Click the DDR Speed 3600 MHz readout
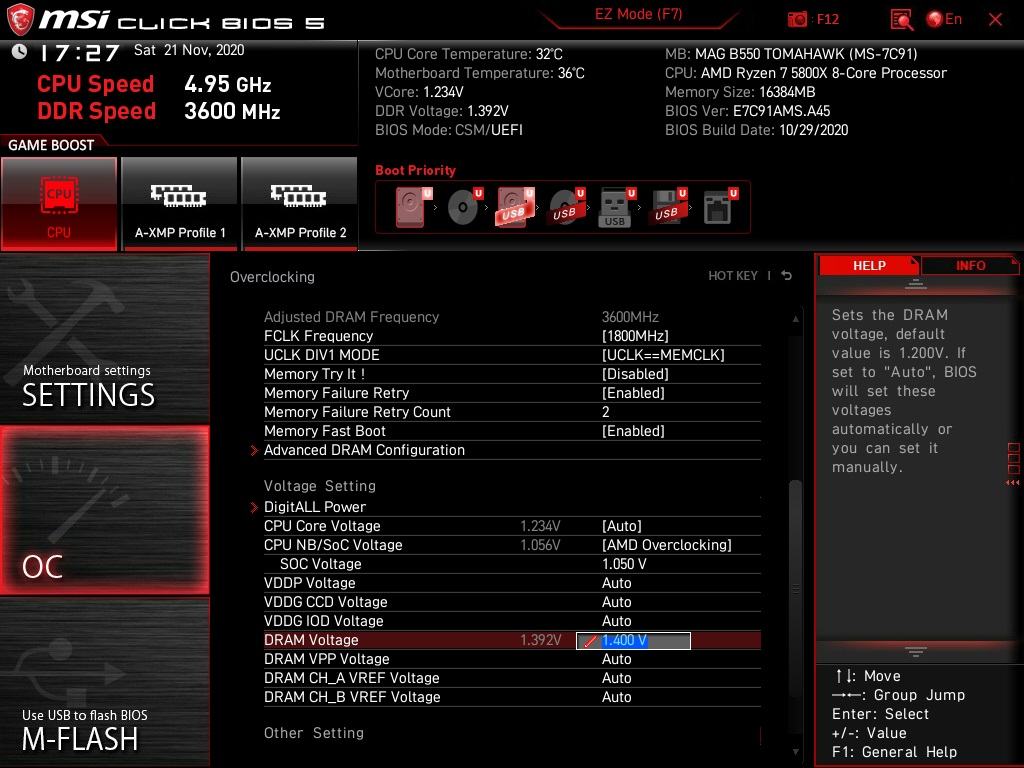This screenshot has height=768, width=1024. (159, 111)
